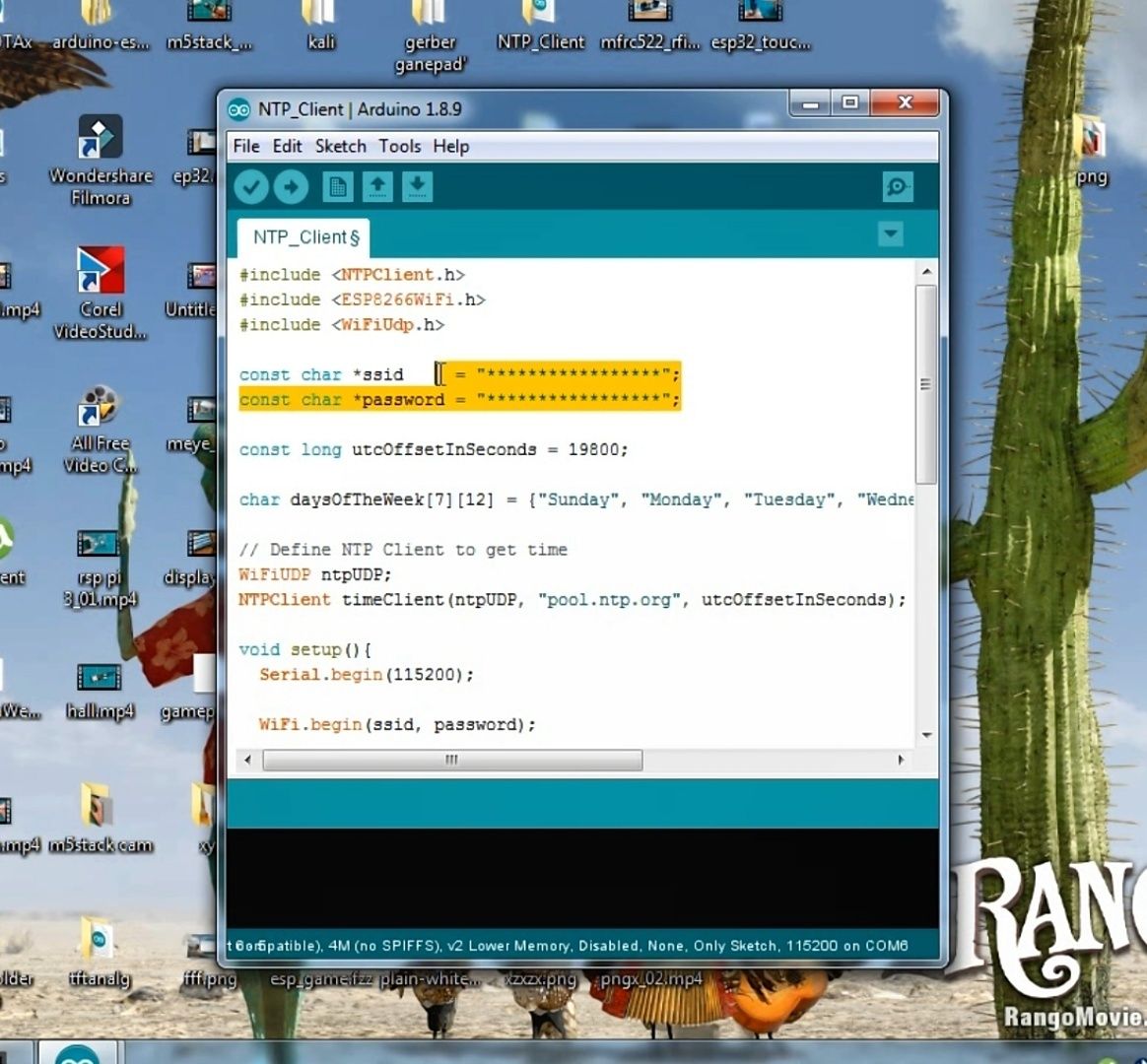Click the Verify checkmark icon
The width and height of the screenshot is (1147, 1064).
[251, 186]
